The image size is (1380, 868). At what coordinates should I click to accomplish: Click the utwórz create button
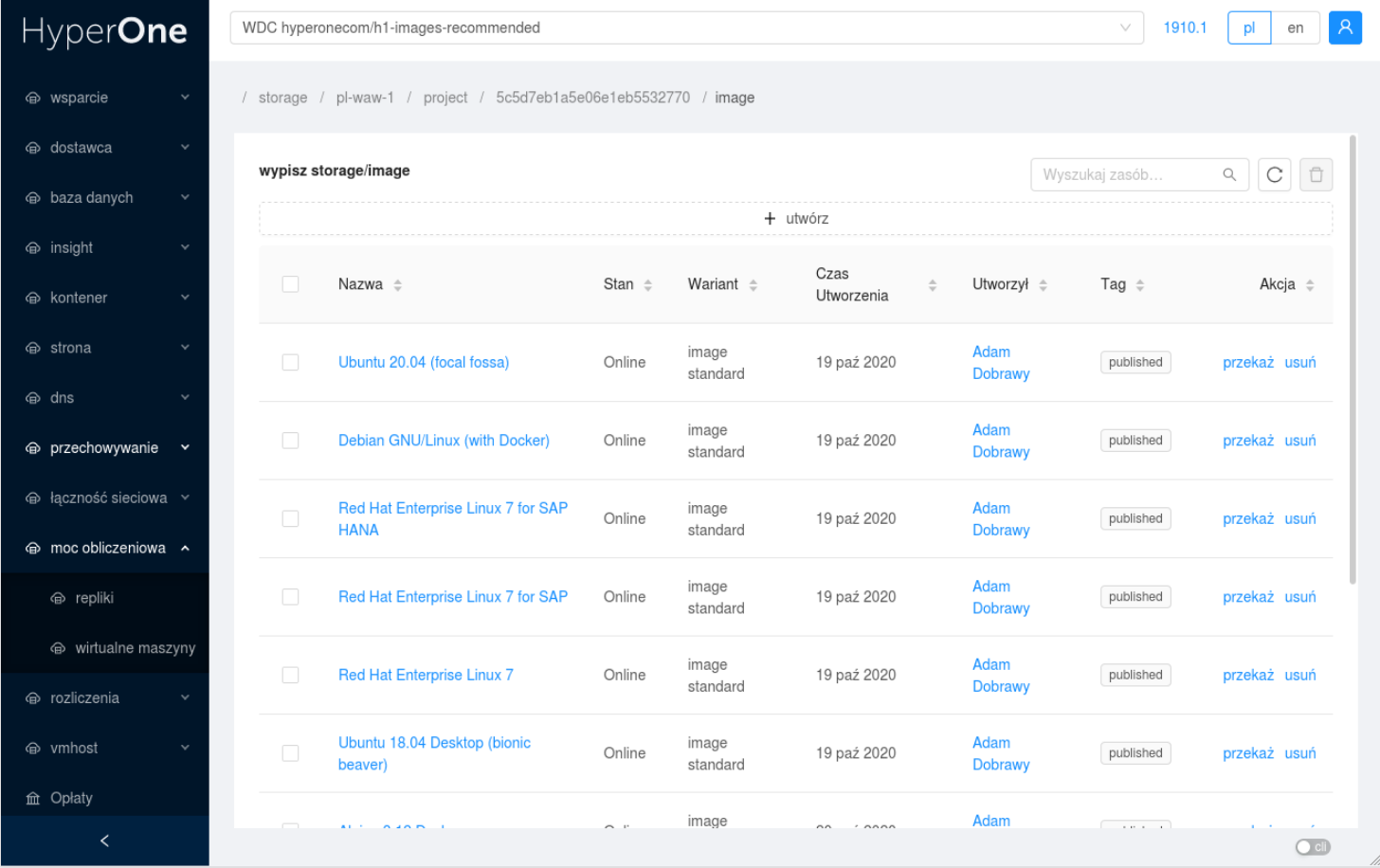pyautogui.click(x=795, y=218)
